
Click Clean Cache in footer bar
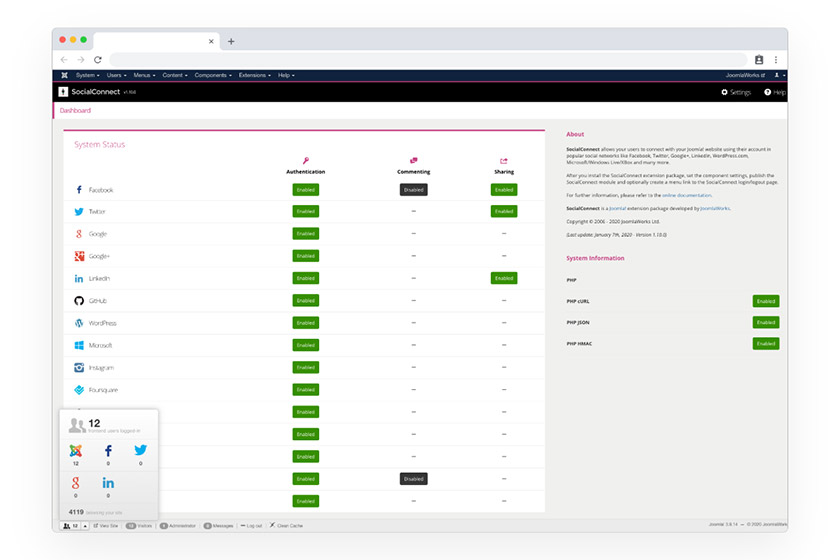(x=286, y=526)
